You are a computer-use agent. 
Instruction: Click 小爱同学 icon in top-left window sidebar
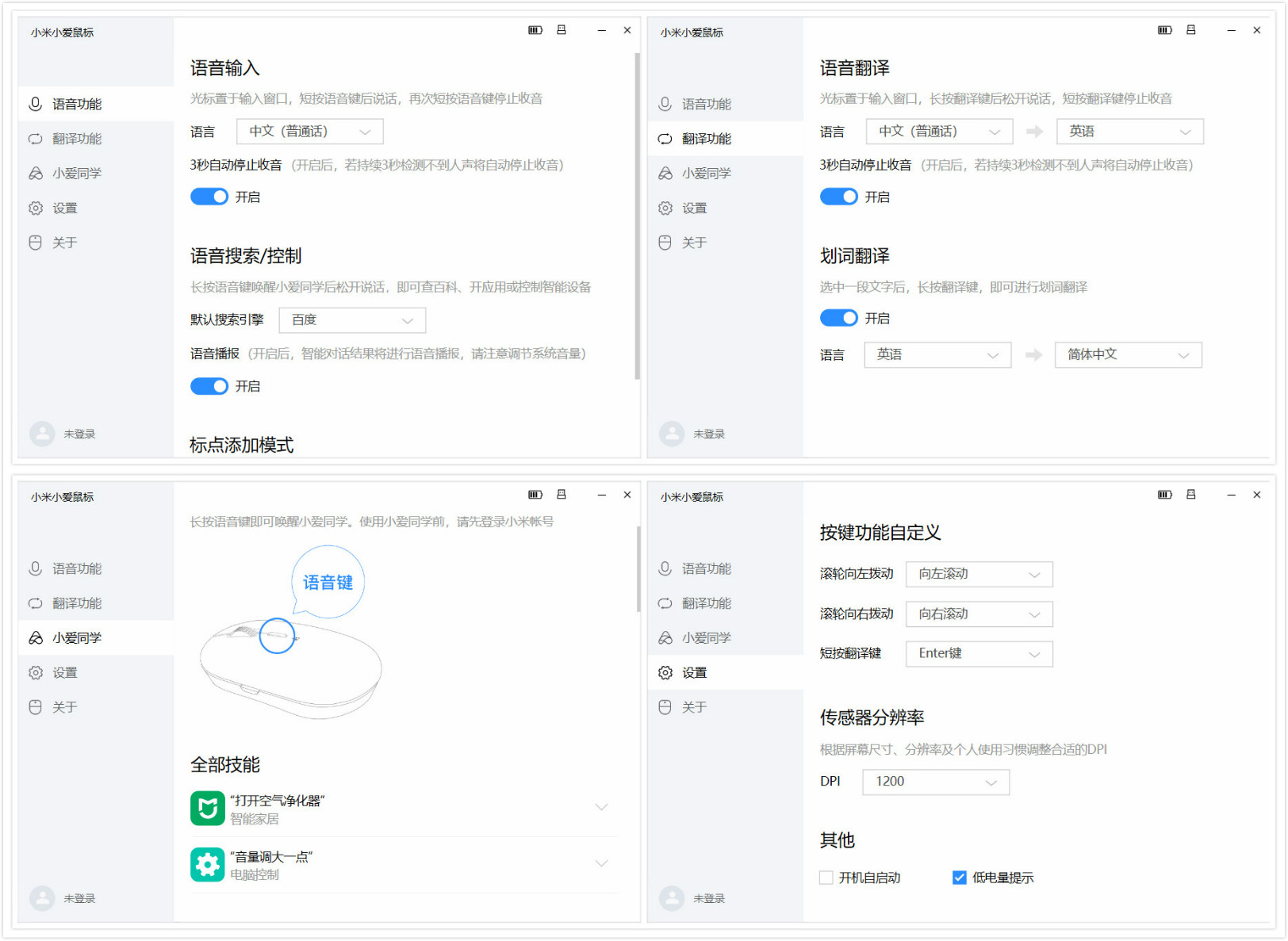(36, 173)
